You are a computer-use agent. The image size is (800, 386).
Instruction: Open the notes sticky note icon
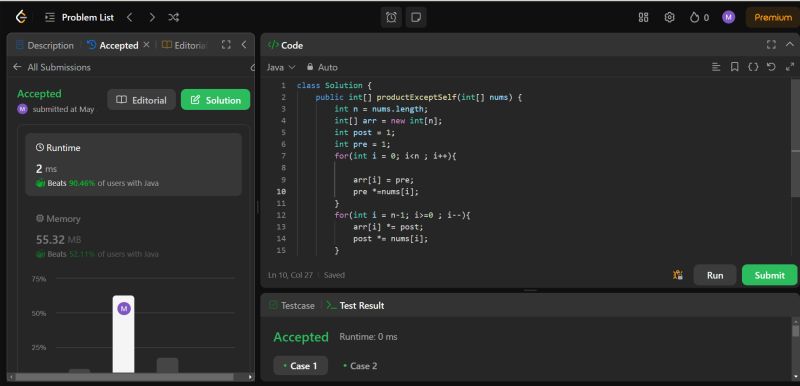coord(416,17)
